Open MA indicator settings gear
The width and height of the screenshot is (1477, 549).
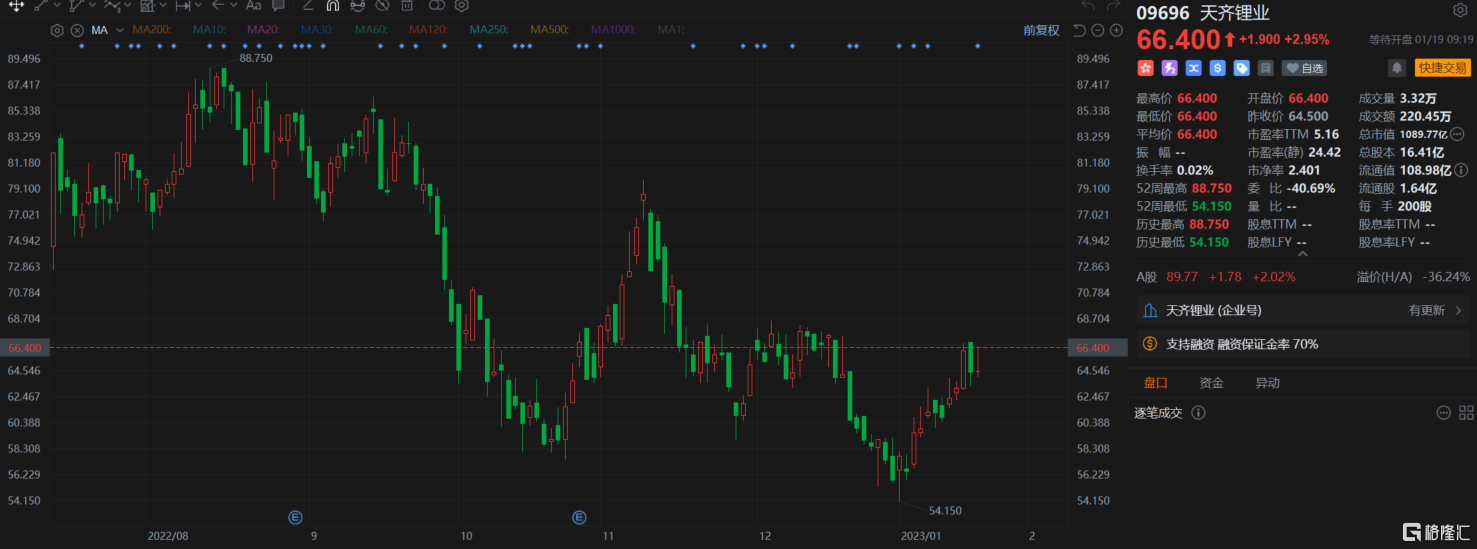point(57,30)
